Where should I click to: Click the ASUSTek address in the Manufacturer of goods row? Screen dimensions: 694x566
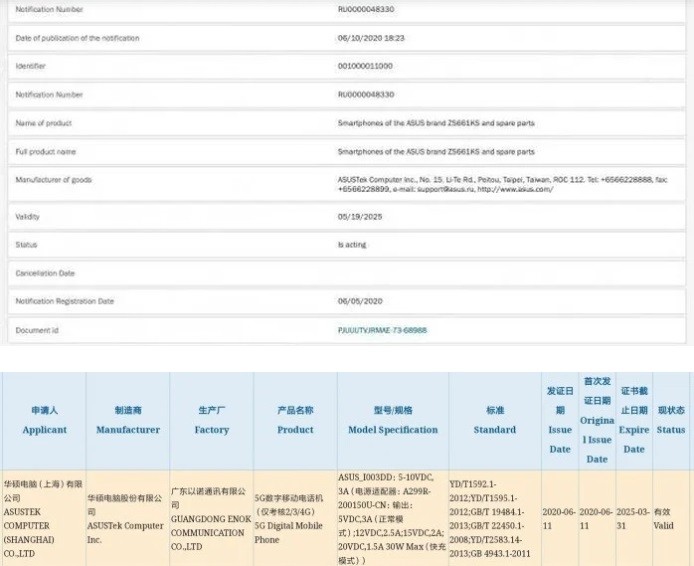click(502, 184)
